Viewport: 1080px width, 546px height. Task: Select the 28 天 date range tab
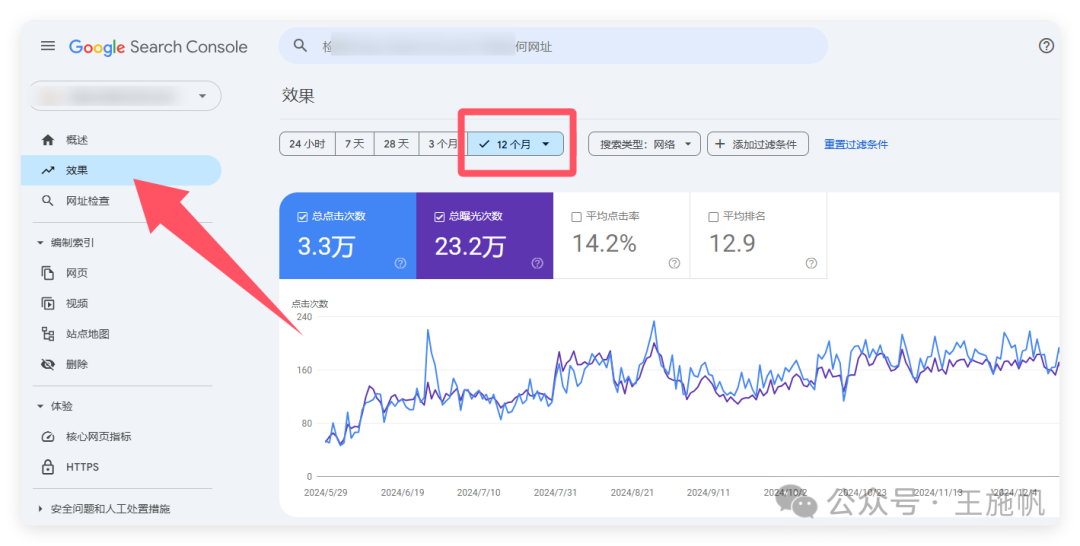[x=396, y=144]
